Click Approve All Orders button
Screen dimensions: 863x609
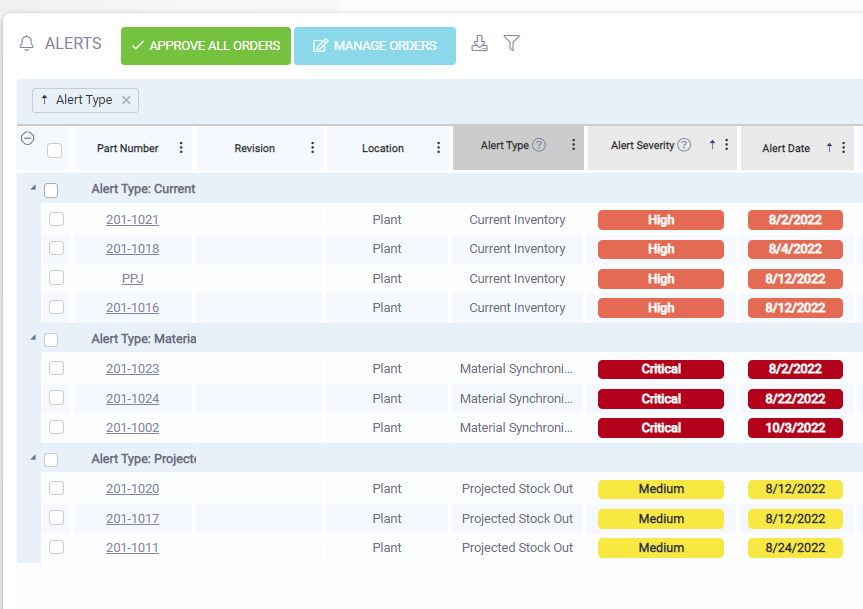pos(206,46)
